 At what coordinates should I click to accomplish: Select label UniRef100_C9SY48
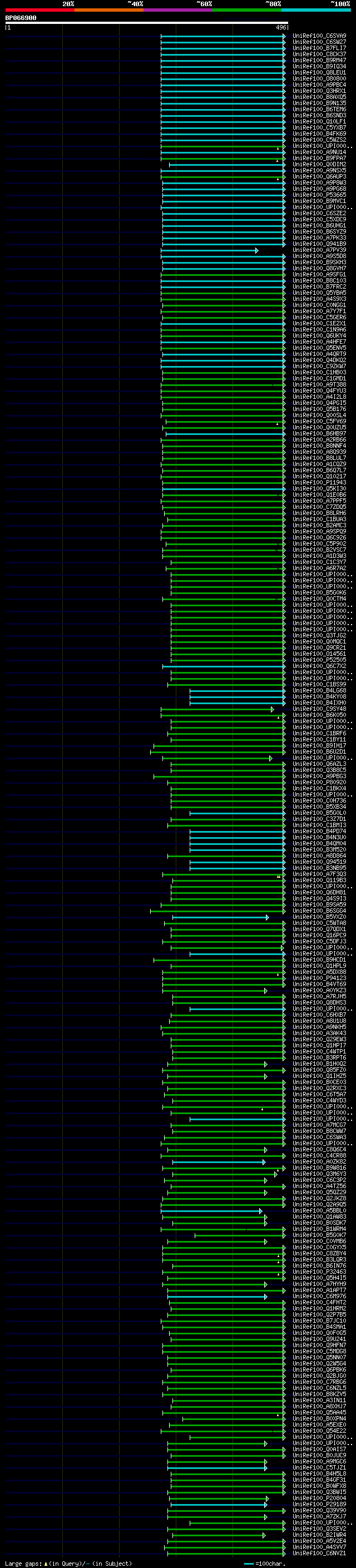pos(319,709)
